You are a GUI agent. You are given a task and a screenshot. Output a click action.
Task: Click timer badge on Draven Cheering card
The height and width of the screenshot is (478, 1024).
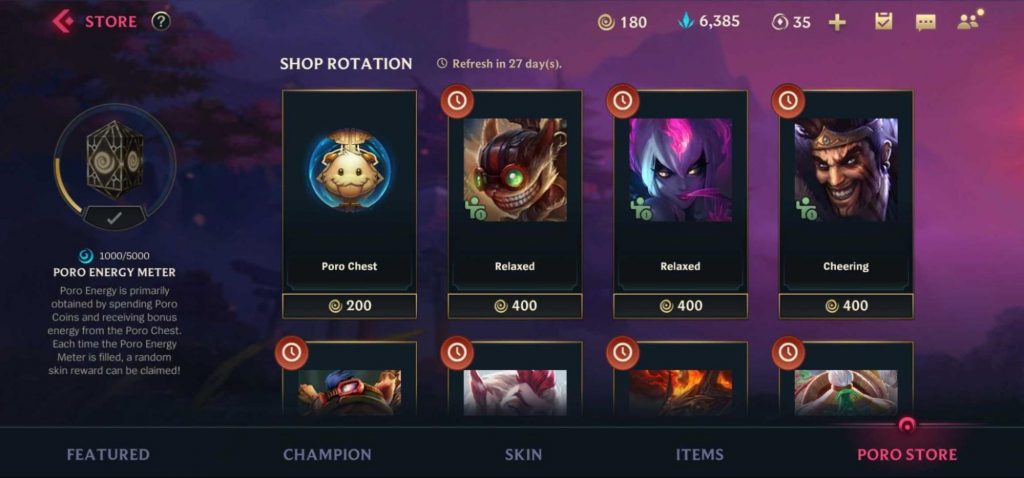[x=788, y=101]
